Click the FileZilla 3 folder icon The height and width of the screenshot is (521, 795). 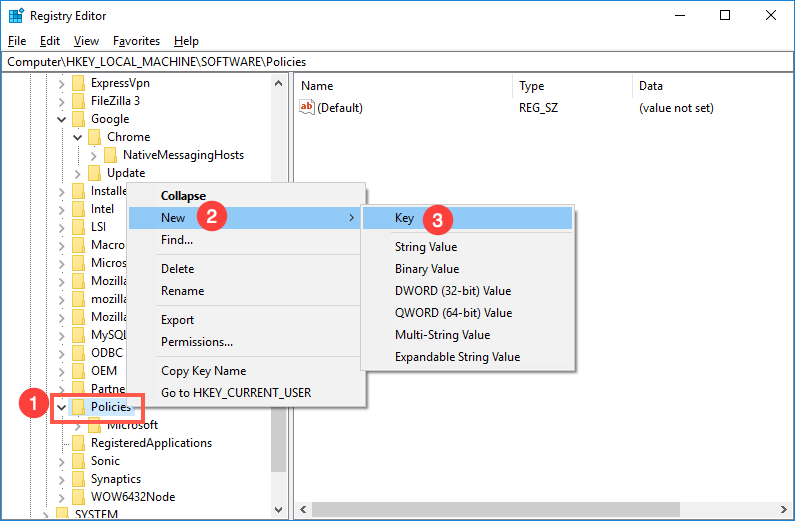pyautogui.click(x=78, y=101)
